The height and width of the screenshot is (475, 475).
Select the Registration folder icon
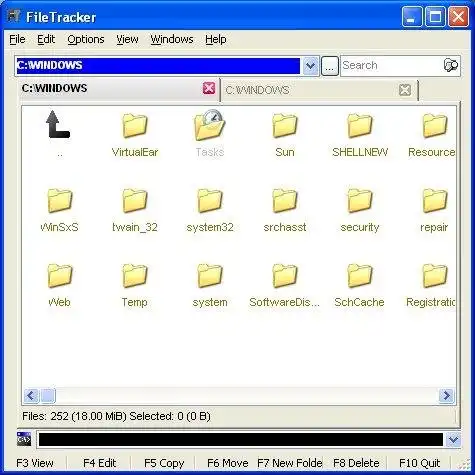coord(435,276)
